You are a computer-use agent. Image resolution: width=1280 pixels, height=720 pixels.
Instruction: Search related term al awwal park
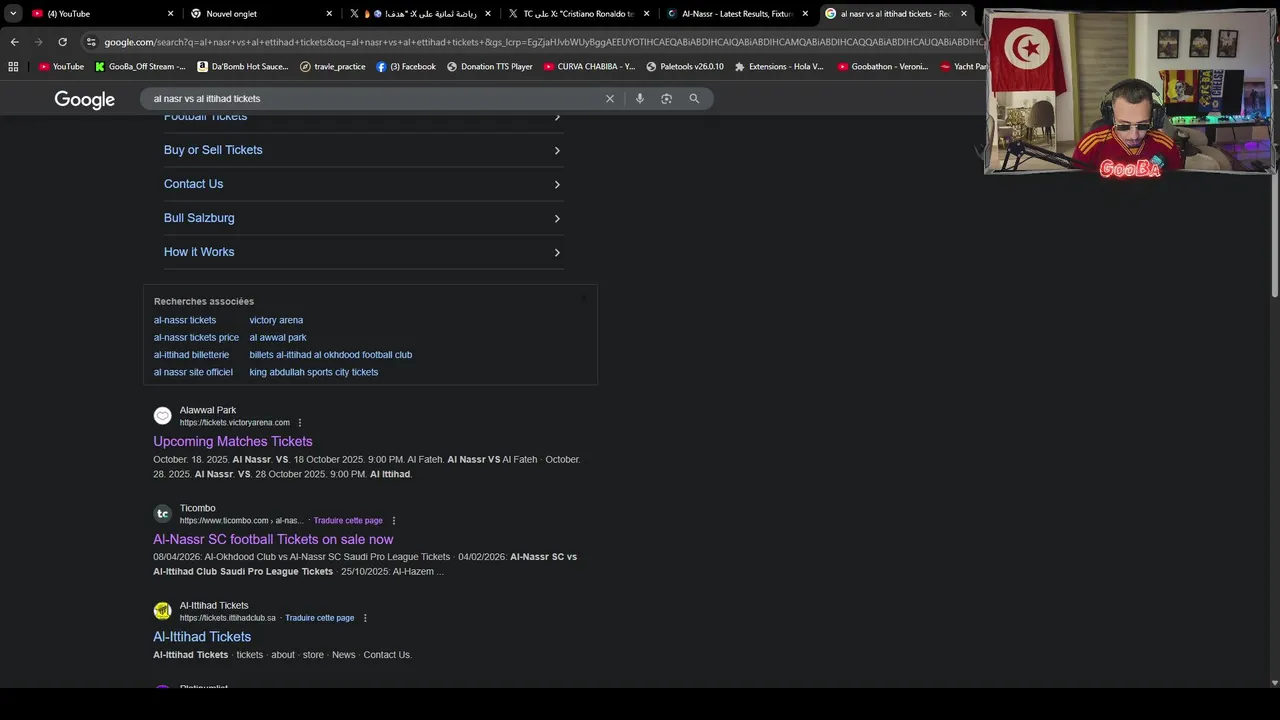pyautogui.click(x=278, y=337)
